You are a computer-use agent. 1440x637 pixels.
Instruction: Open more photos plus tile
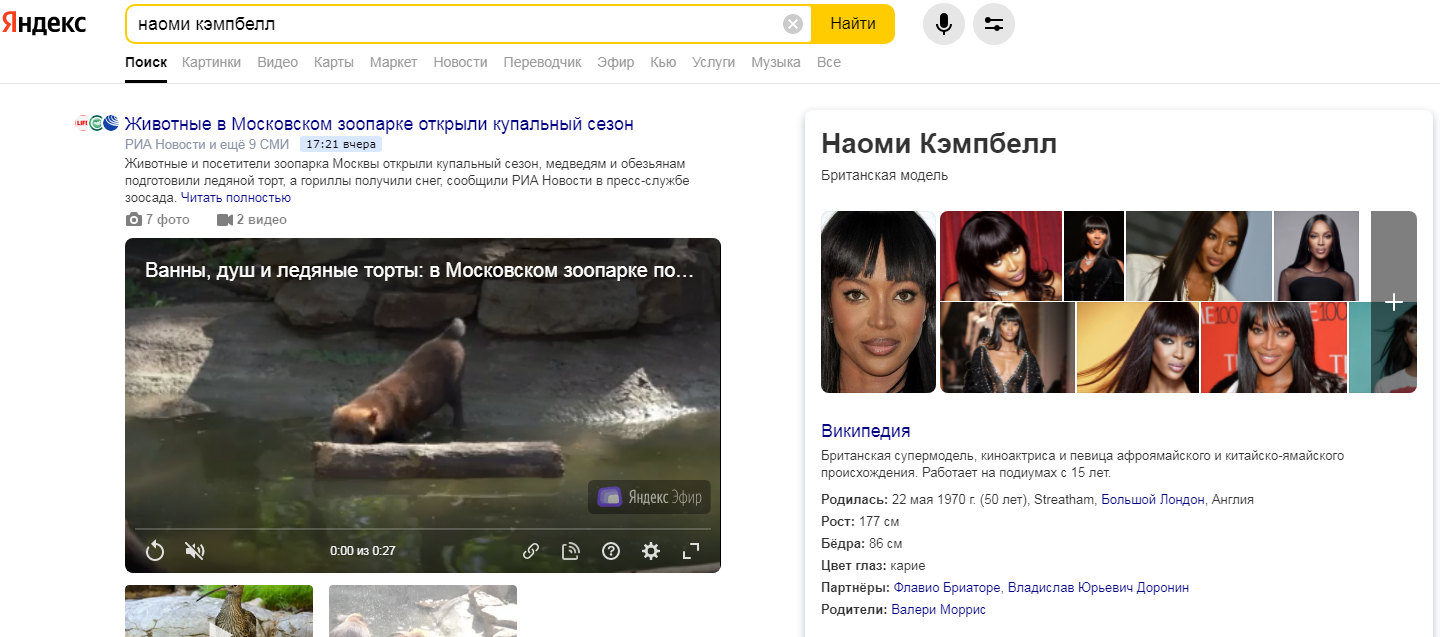[x=1394, y=302]
